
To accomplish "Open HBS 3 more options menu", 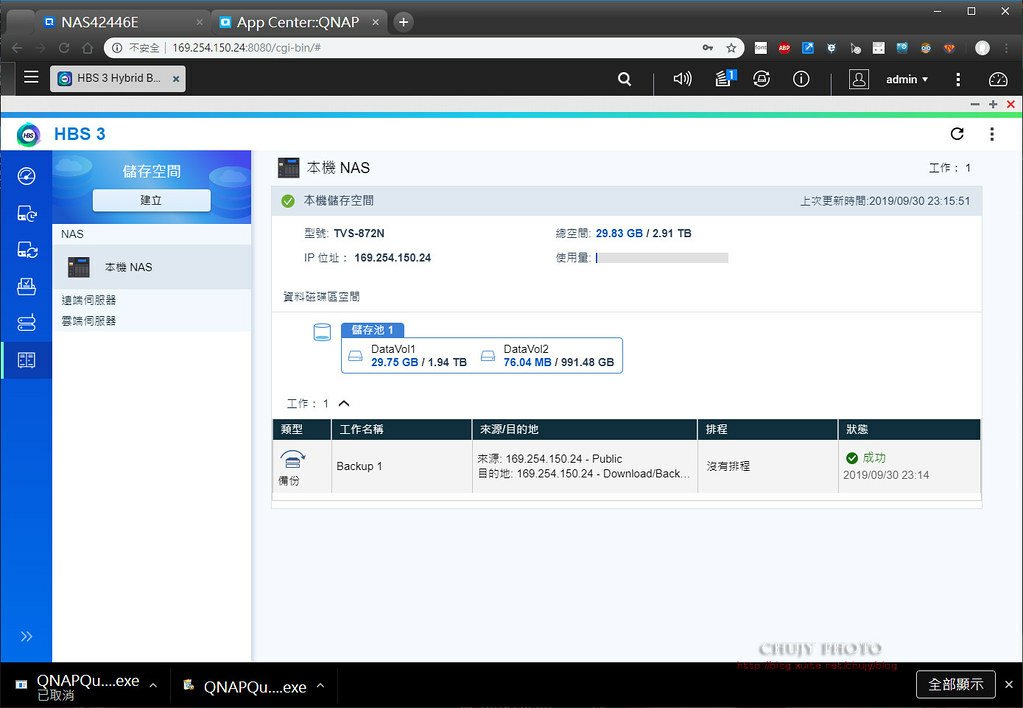I will (x=992, y=134).
